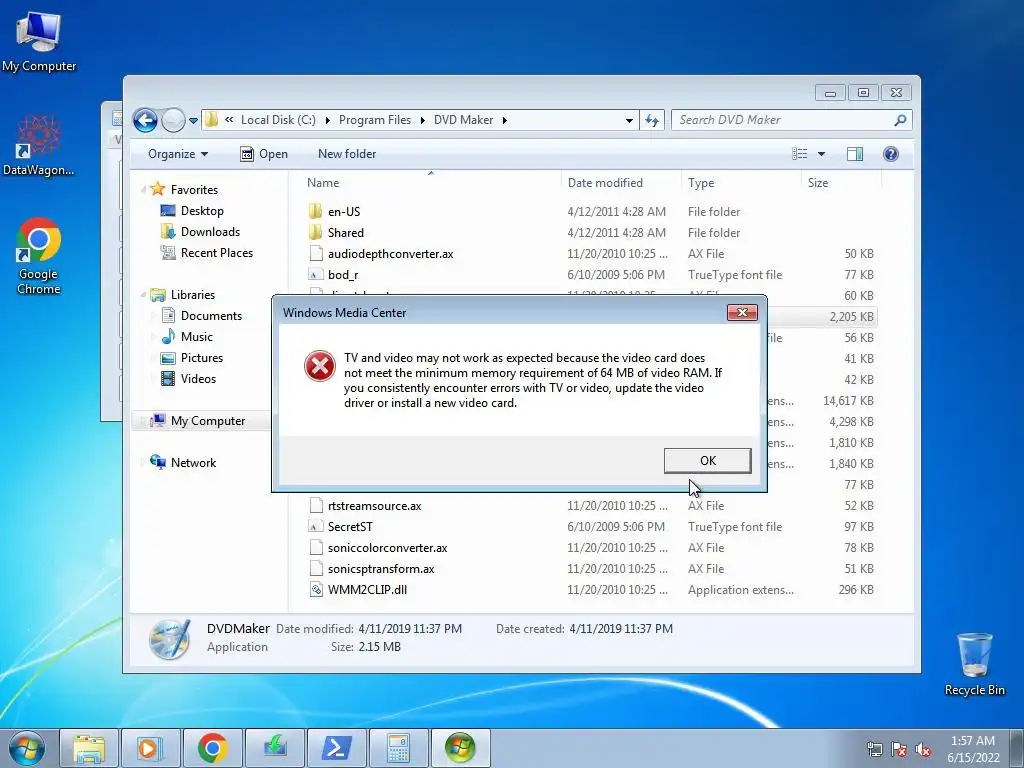Screen dimensions: 1024x768
Task: Select the Shared folder
Action: pyautogui.click(x=345, y=232)
